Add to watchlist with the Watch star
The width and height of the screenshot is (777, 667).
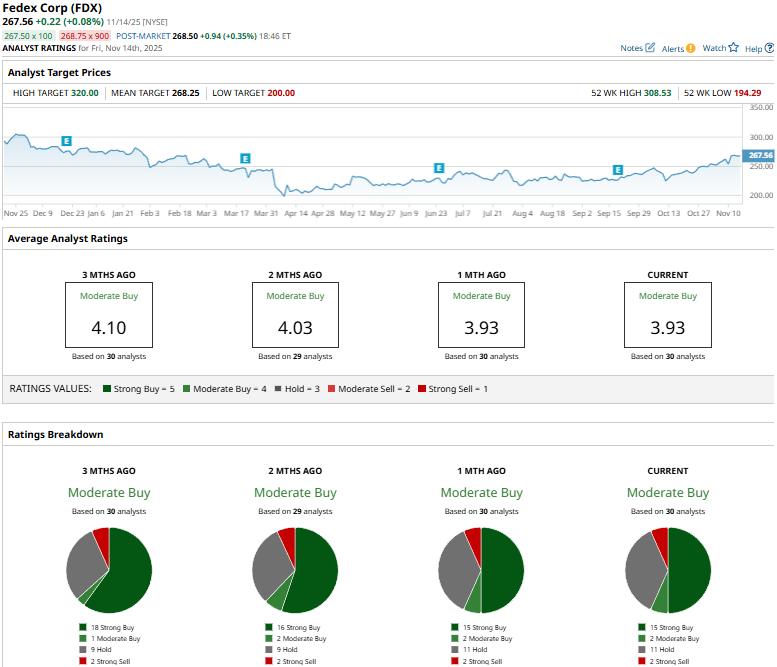[x=733, y=48]
